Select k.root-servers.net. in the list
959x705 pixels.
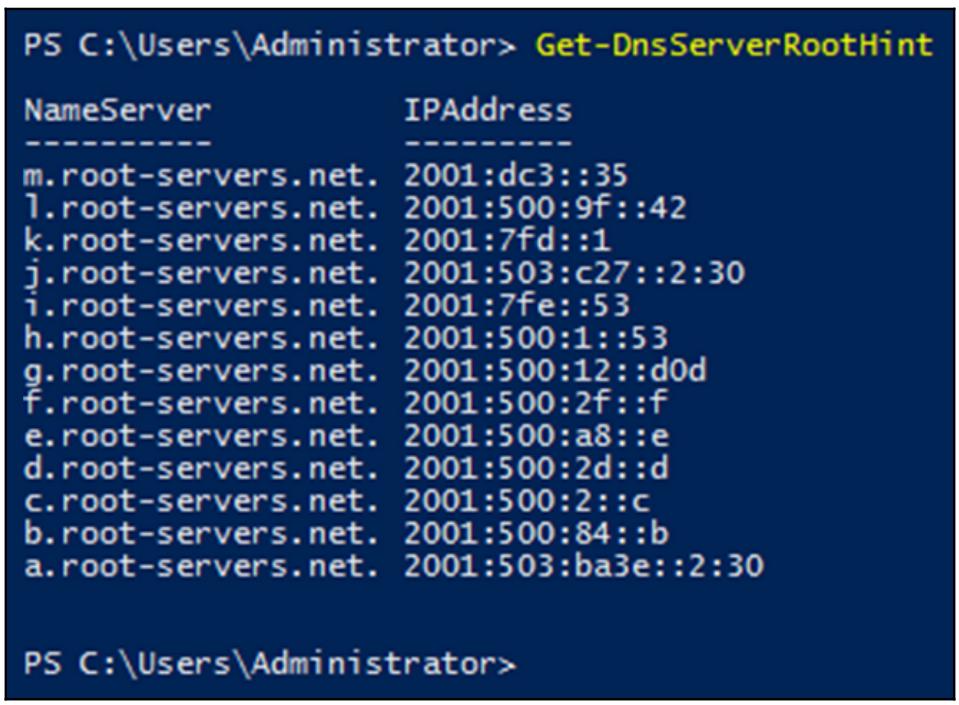202,241
